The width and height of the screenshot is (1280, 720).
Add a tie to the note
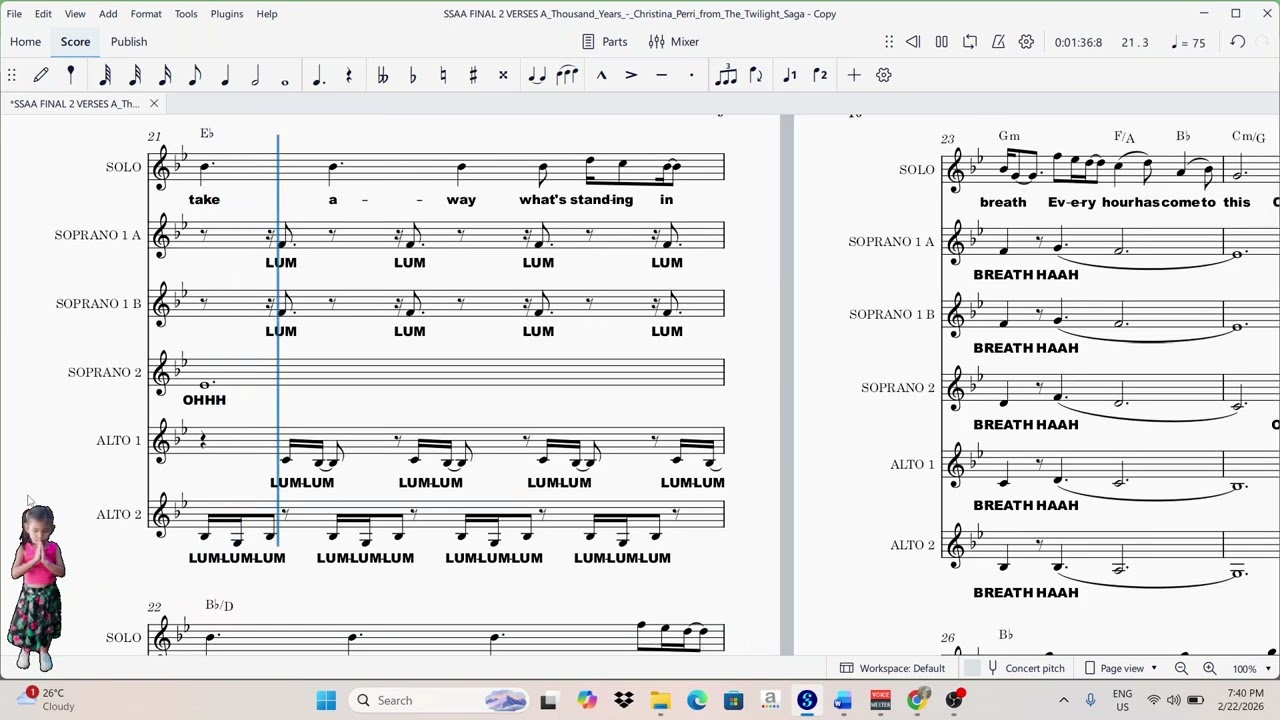(x=537, y=75)
